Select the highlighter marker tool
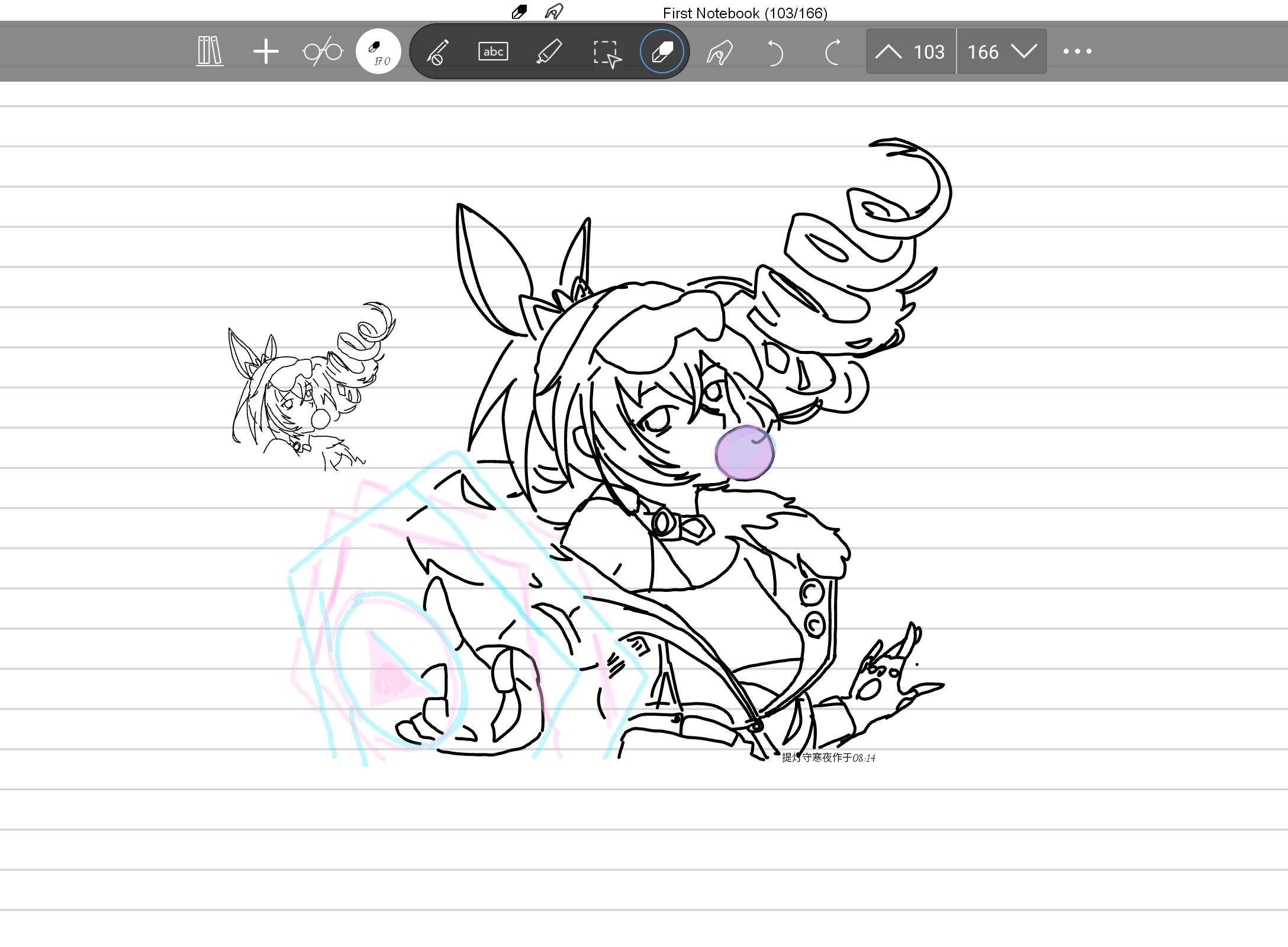 (549, 51)
